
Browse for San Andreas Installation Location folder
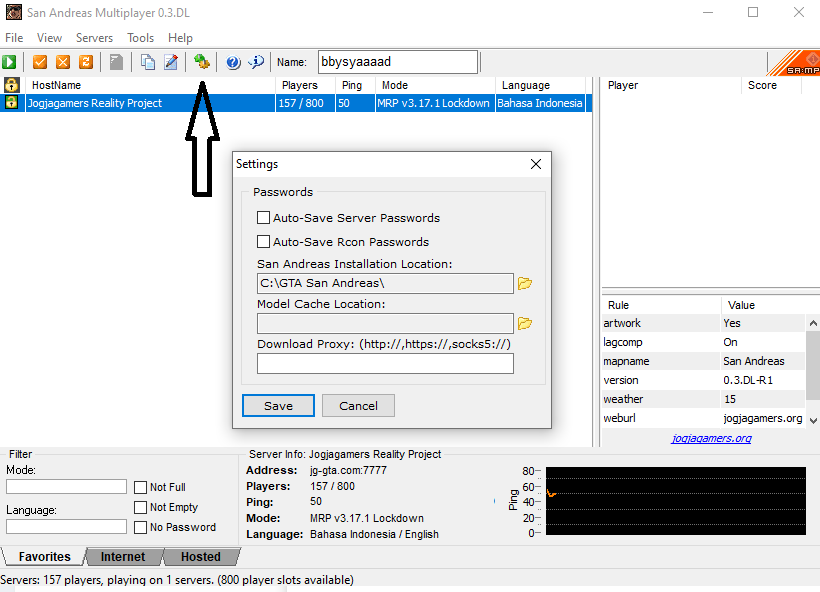pyautogui.click(x=525, y=283)
